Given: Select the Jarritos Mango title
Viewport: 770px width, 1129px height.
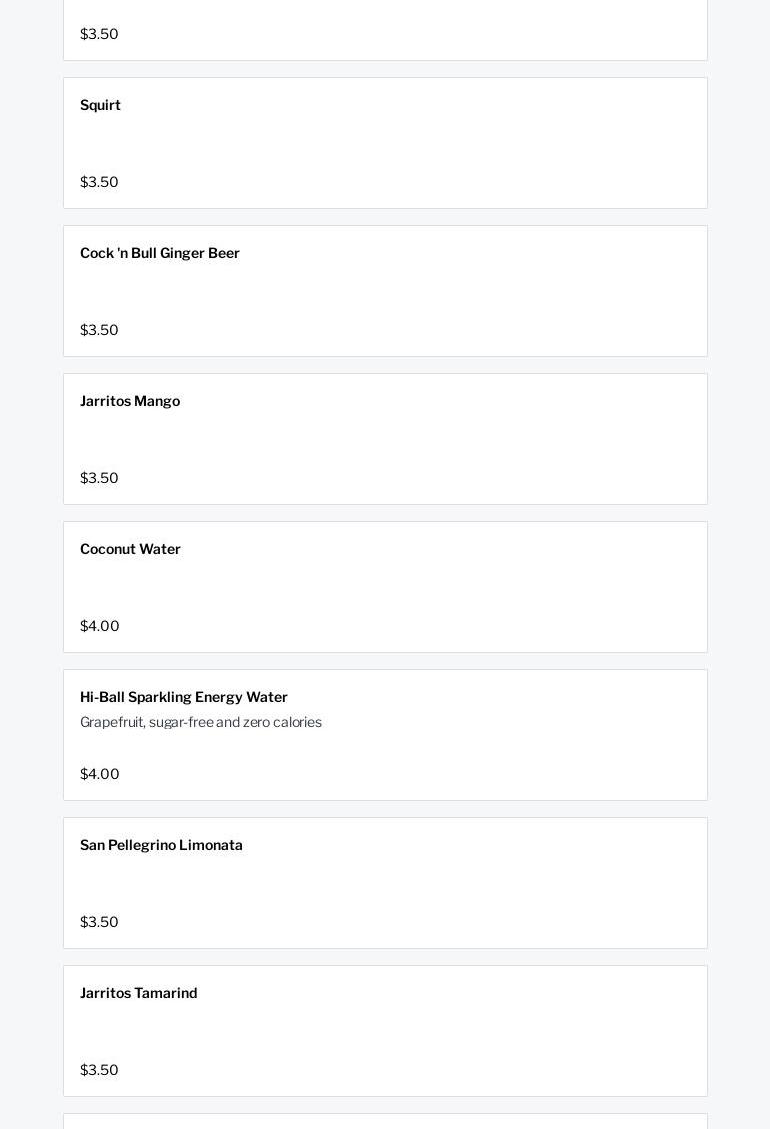Looking at the screenshot, I should [x=130, y=401].
